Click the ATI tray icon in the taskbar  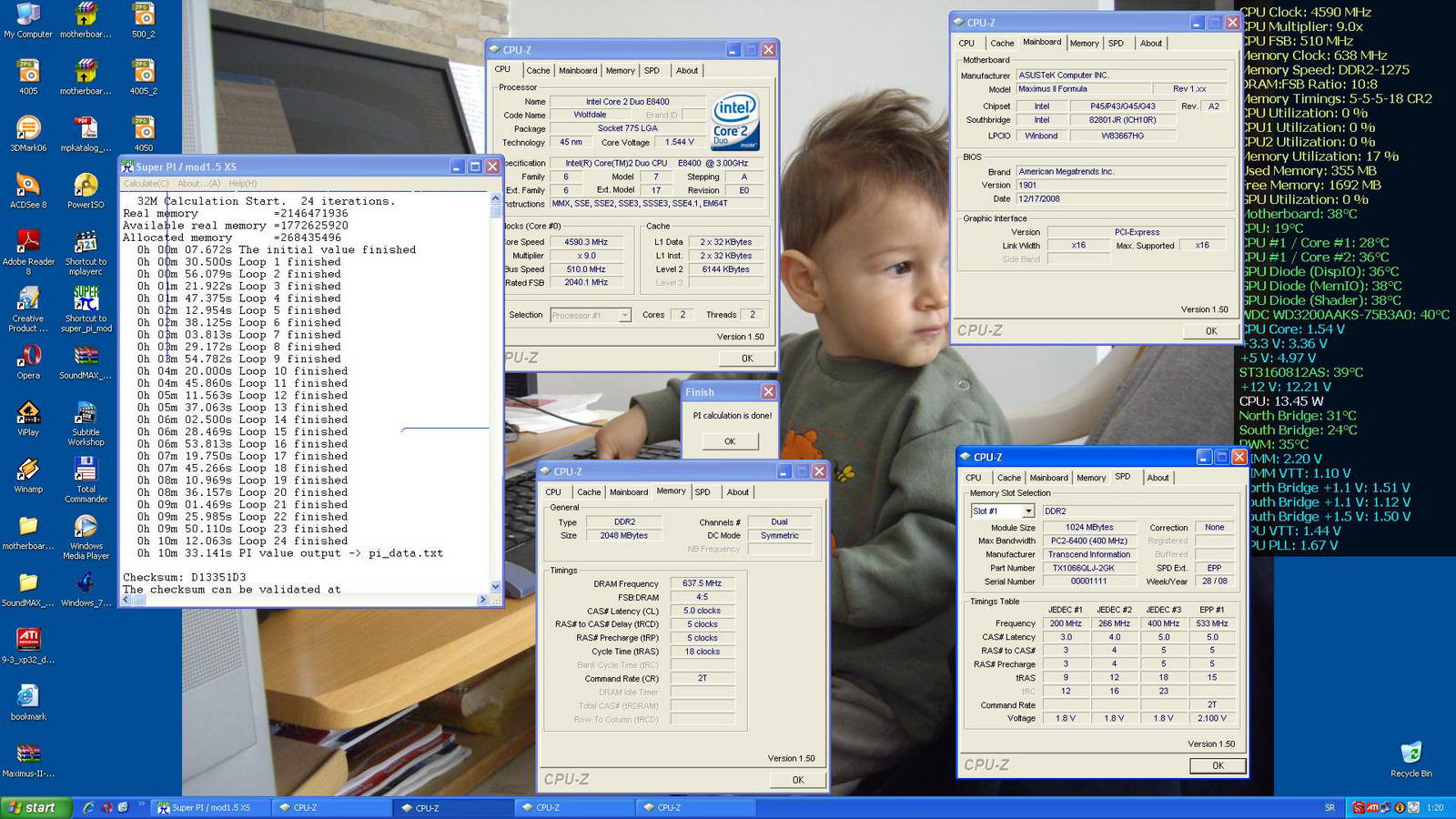pyautogui.click(x=1372, y=807)
